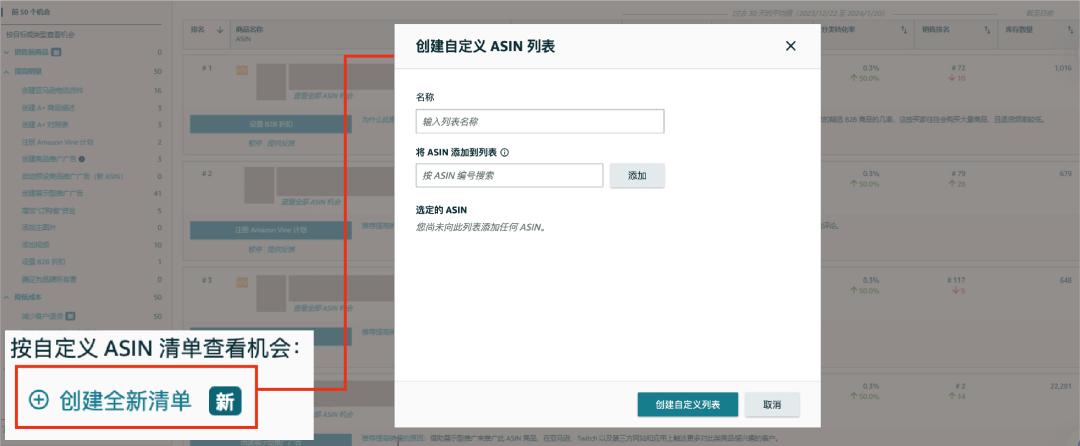Click the sales rank value # 79
This screenshot has height=446, width=1080.
click(957, 173)
